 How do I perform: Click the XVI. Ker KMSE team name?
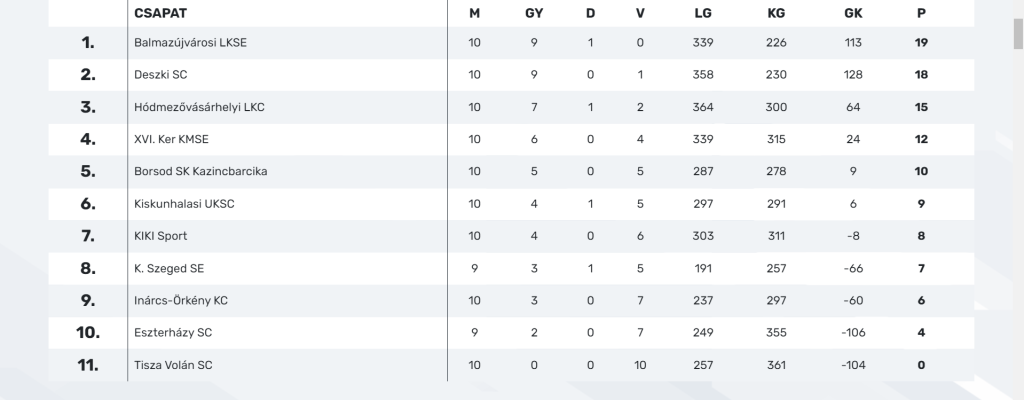click(x=172, y=139)
